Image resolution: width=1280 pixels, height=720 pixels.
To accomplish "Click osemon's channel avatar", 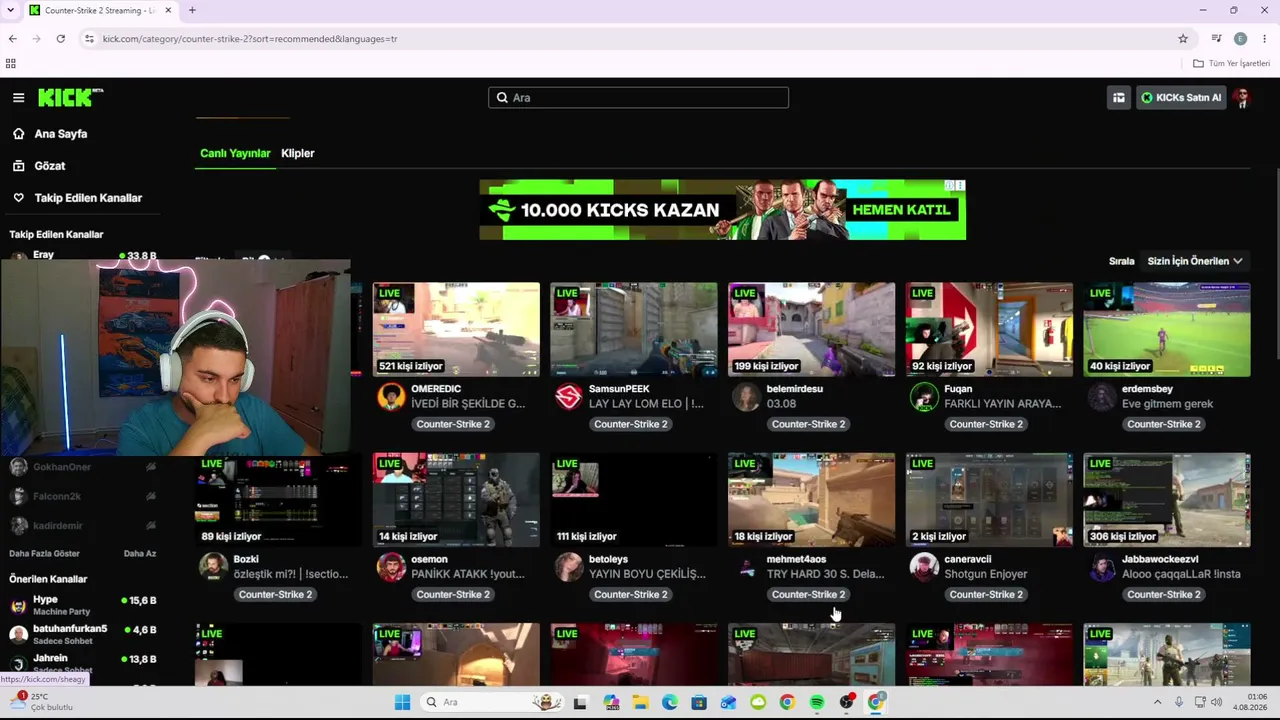I will pyautogui.click(x=391, y=567).
